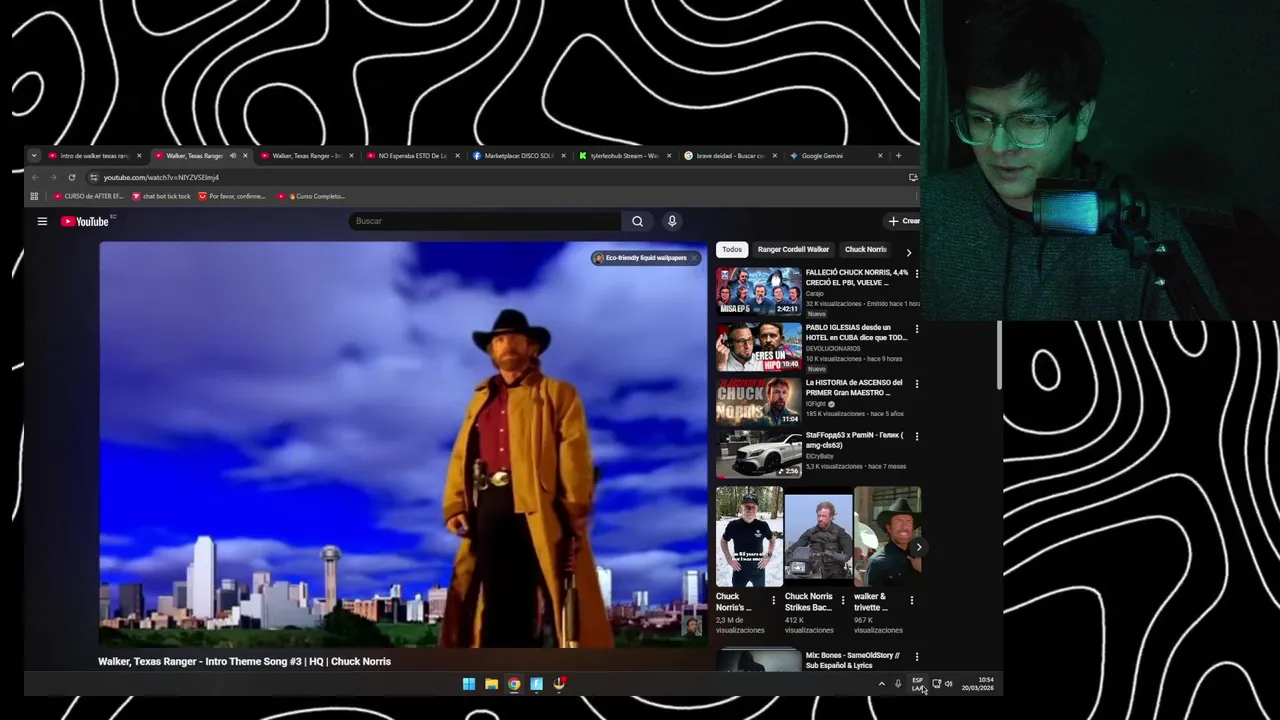Click the 'Walker, Texas Ranger - Intro Theme Song #3' title
The height and width of the screenshot is (720, 1280).
pos(244,661)
